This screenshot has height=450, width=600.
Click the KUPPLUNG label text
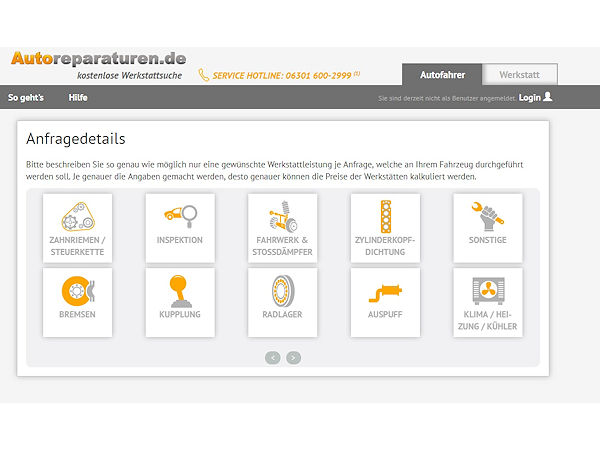(180, 314)
